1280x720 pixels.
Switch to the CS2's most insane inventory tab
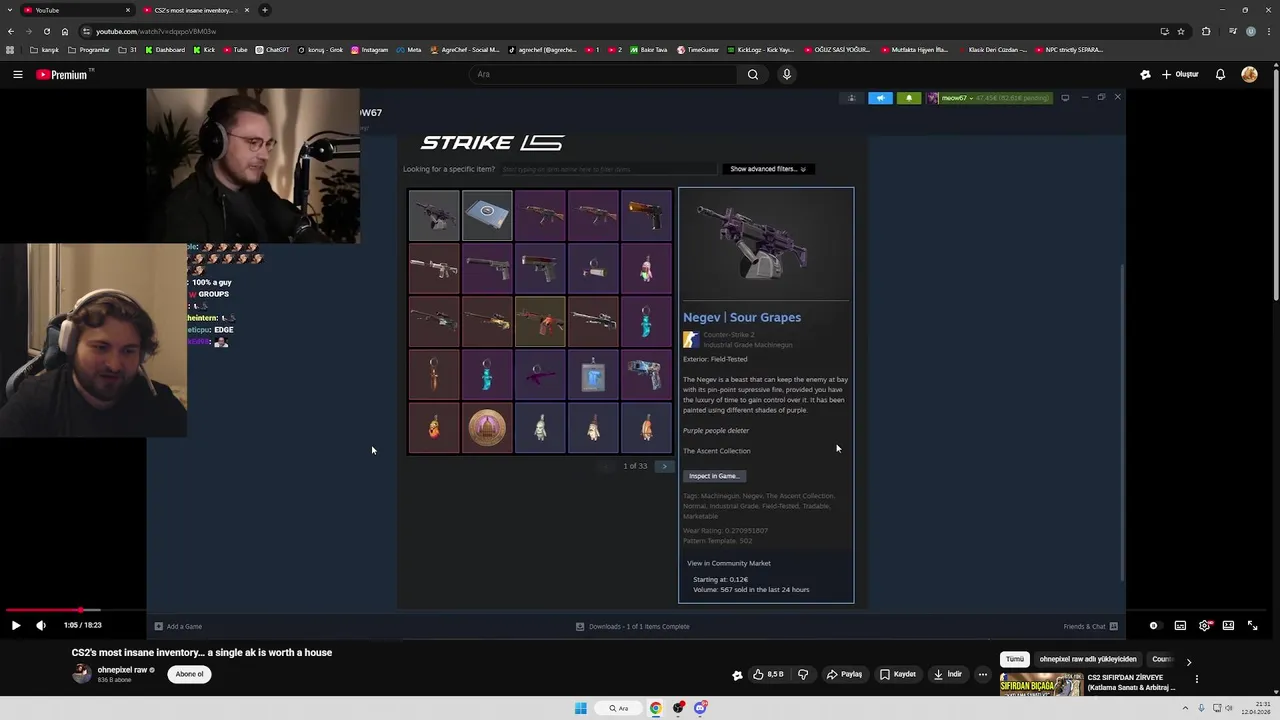[195, 10]
